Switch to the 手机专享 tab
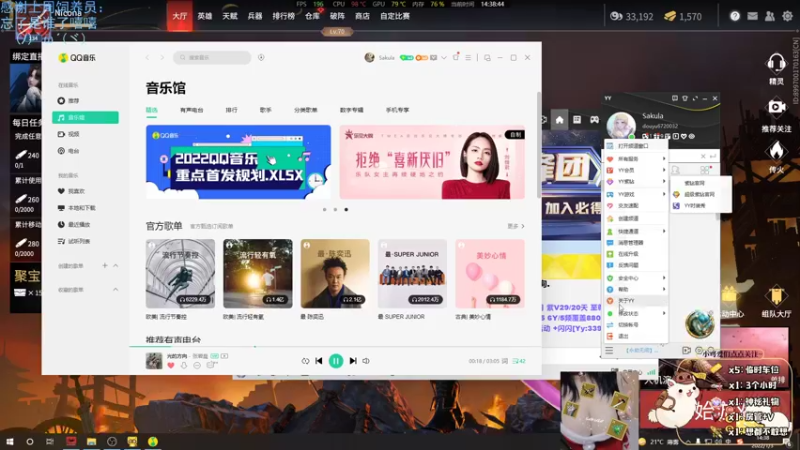 point(397,110)
